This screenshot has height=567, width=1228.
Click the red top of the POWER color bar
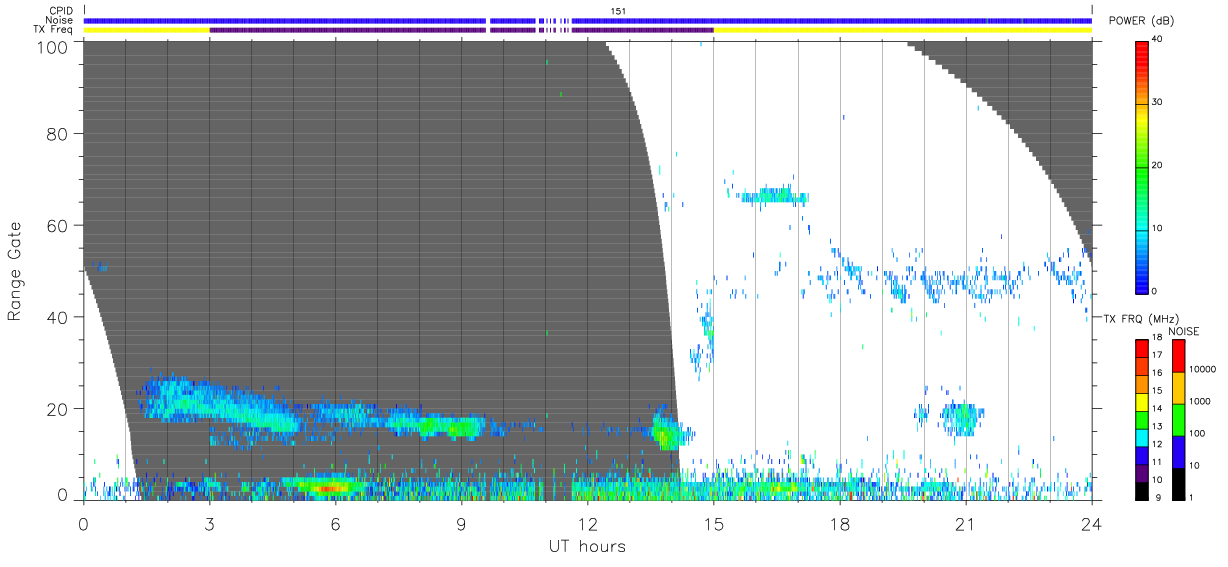[x=1143, y=52]
